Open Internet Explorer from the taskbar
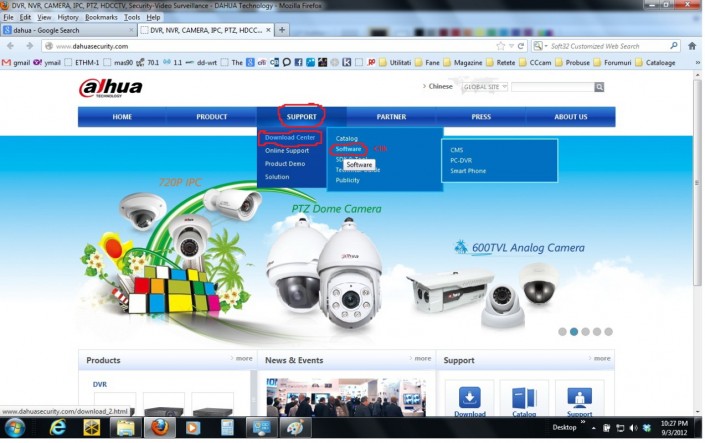 (x=58, y=427)
